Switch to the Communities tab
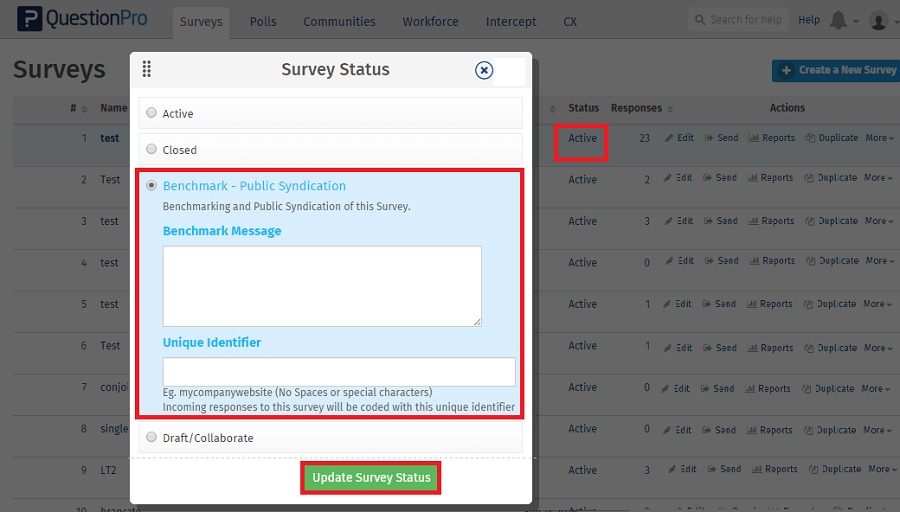900x512 pixels. tap(339, 21)
